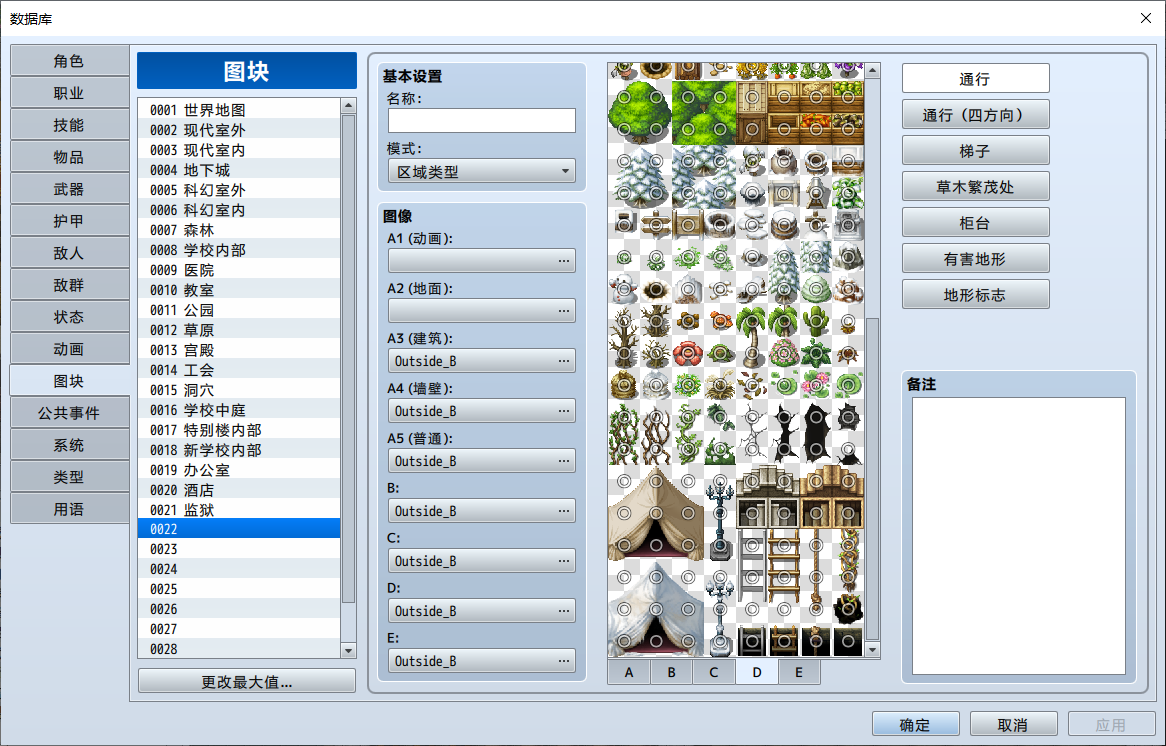Click inside the 备注 notes box
The image size is (1166, 746).
tap(1019, 536)
